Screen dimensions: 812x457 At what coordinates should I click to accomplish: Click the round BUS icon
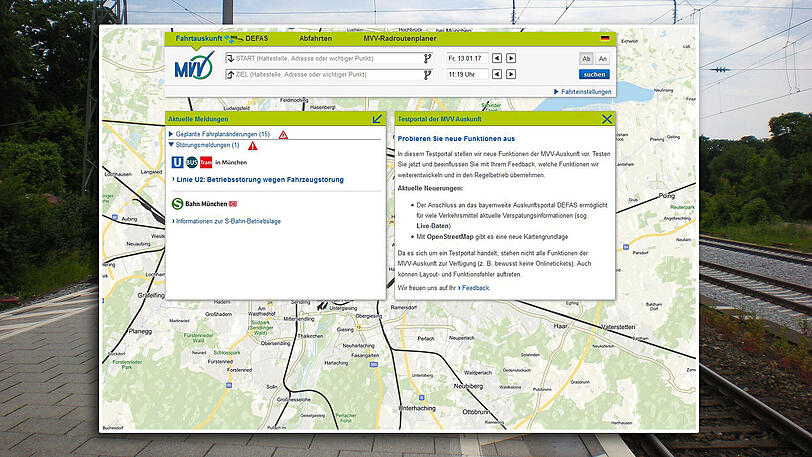click(192, 163)
